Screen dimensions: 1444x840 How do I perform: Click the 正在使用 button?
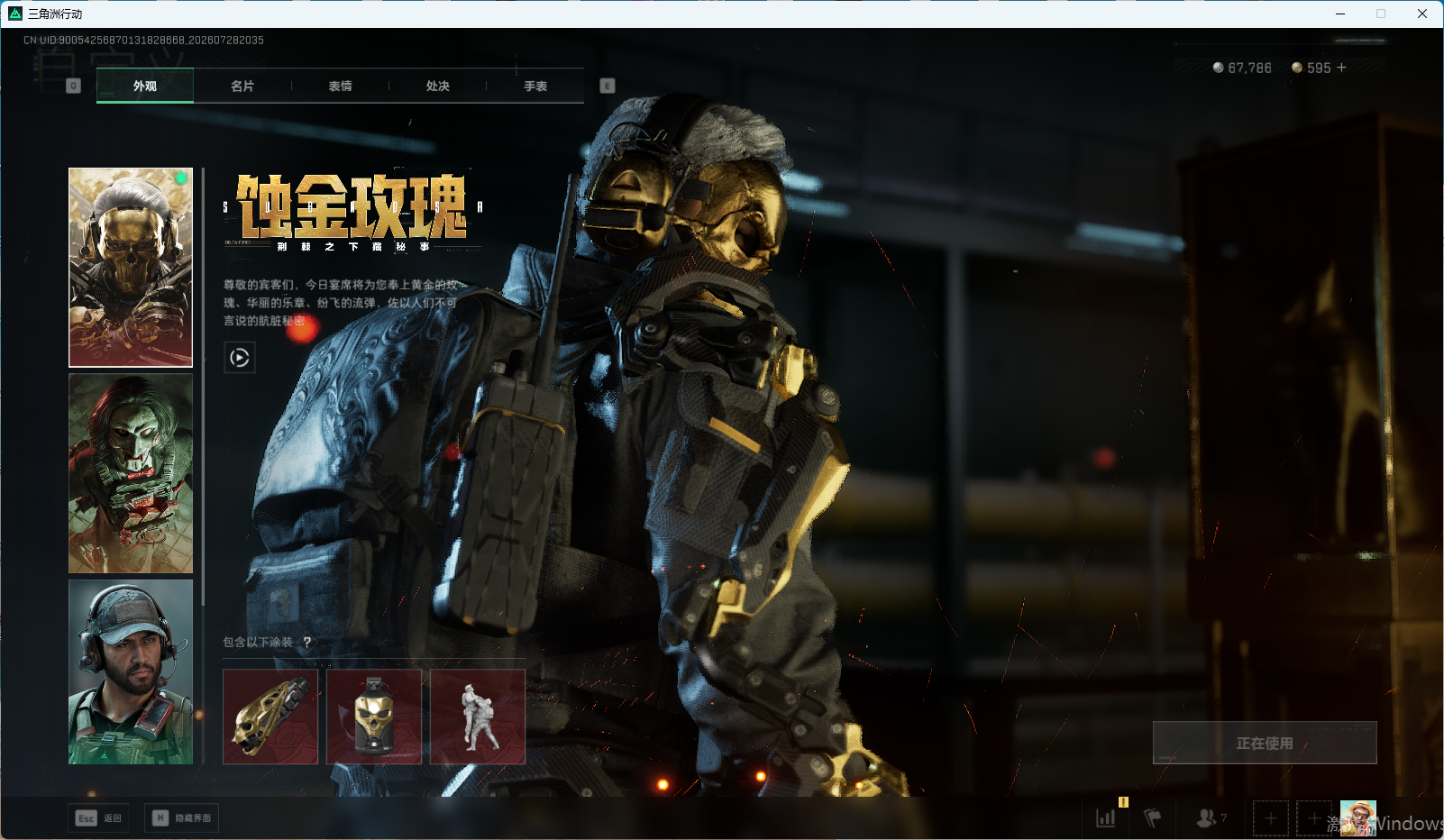tap(1265, 743)
